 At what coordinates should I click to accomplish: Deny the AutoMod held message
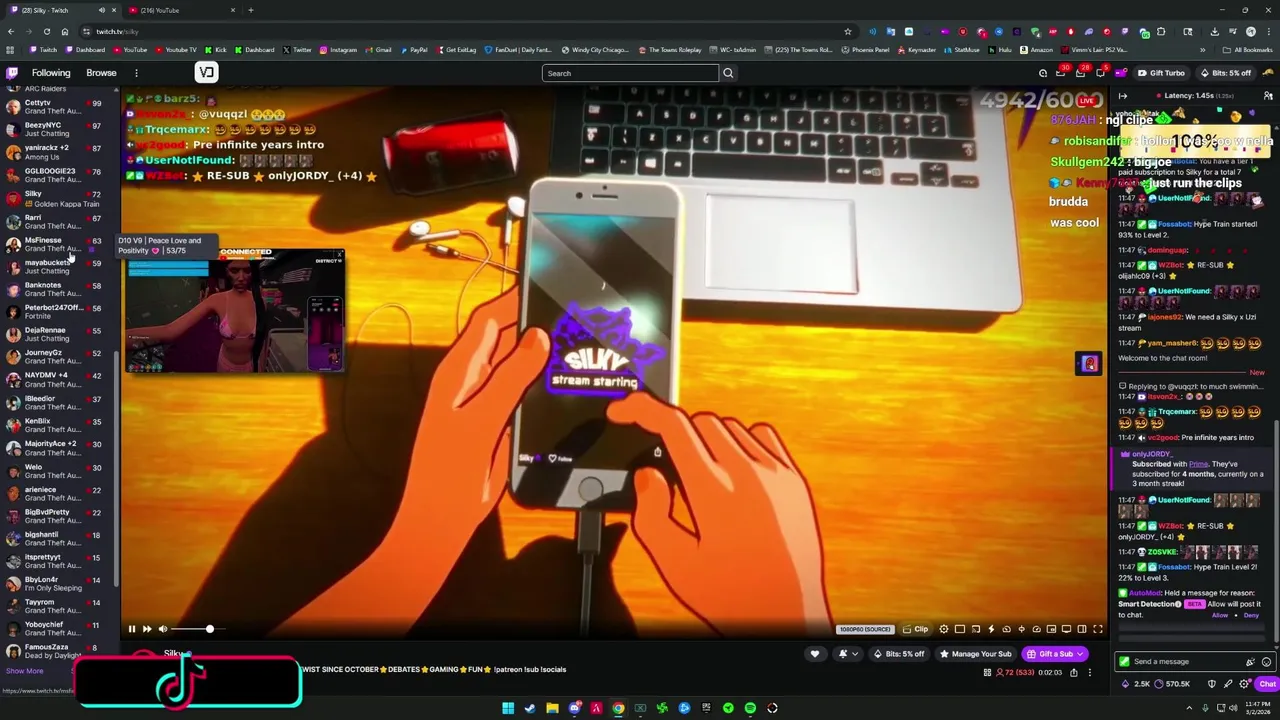[x=1251, y=616]
